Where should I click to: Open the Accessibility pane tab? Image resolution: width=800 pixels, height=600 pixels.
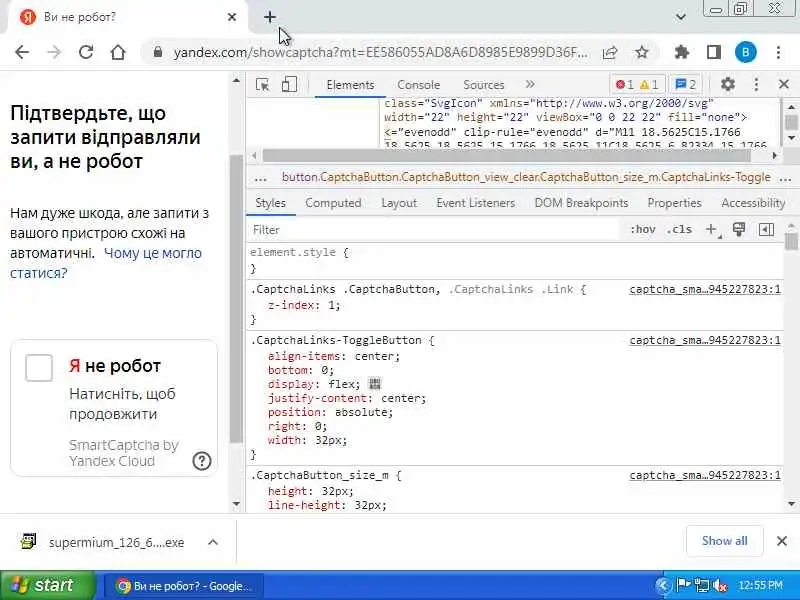[753, 203]
